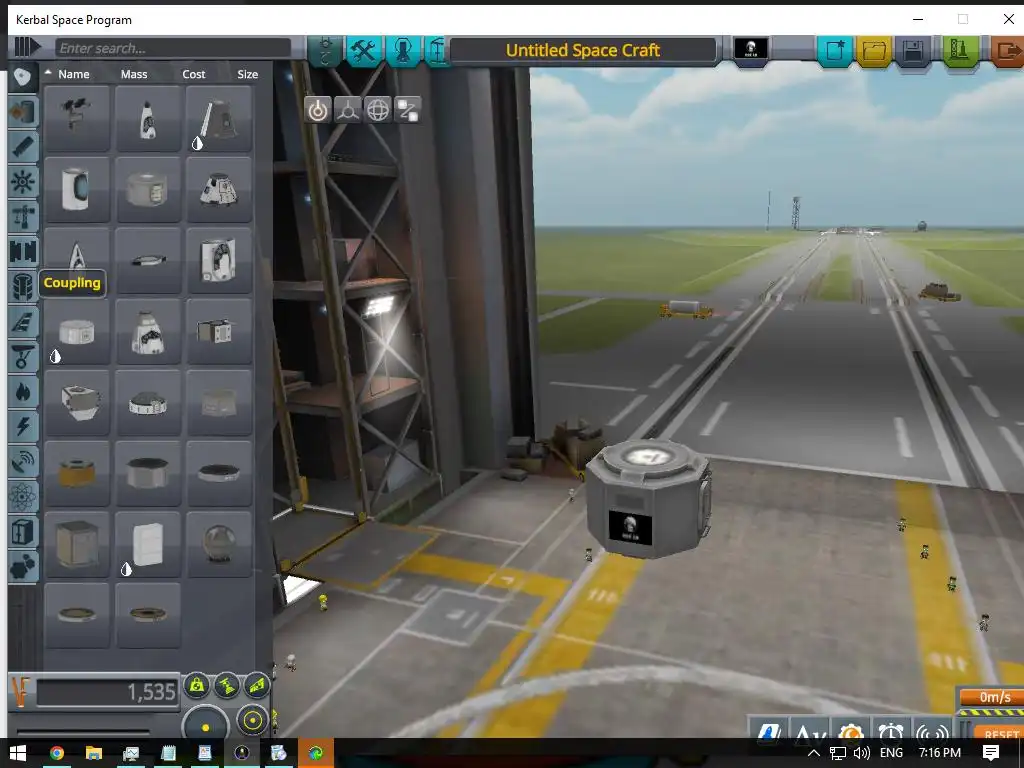Open the Communication parts category
This screenshot has width=1024, height=768.
23,461
